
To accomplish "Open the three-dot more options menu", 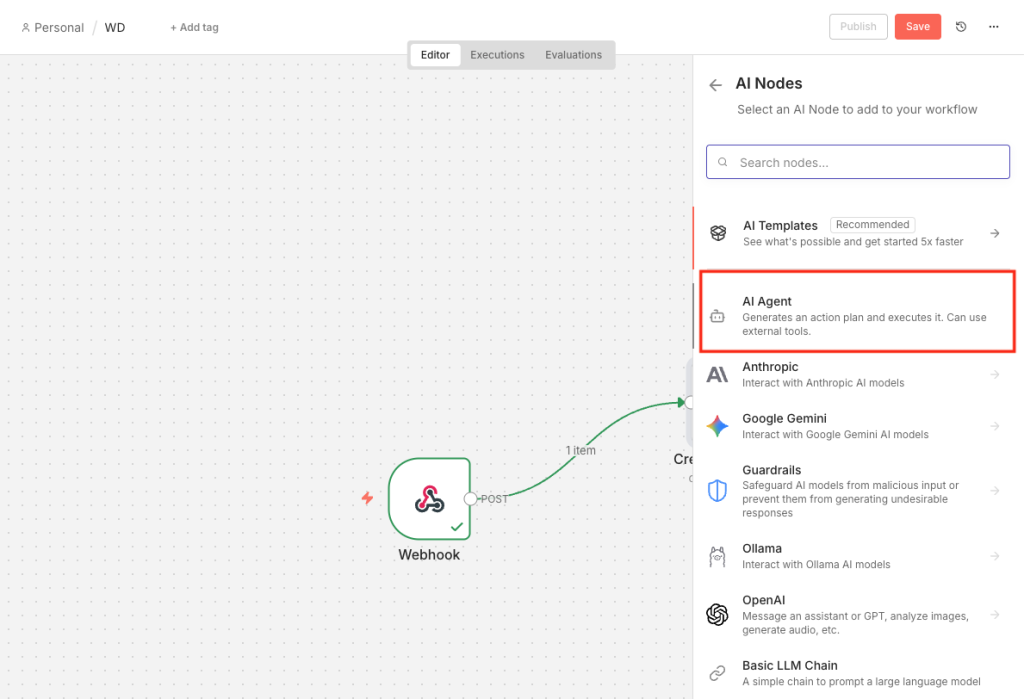I will pyautogui.click(x=993, y=27).
